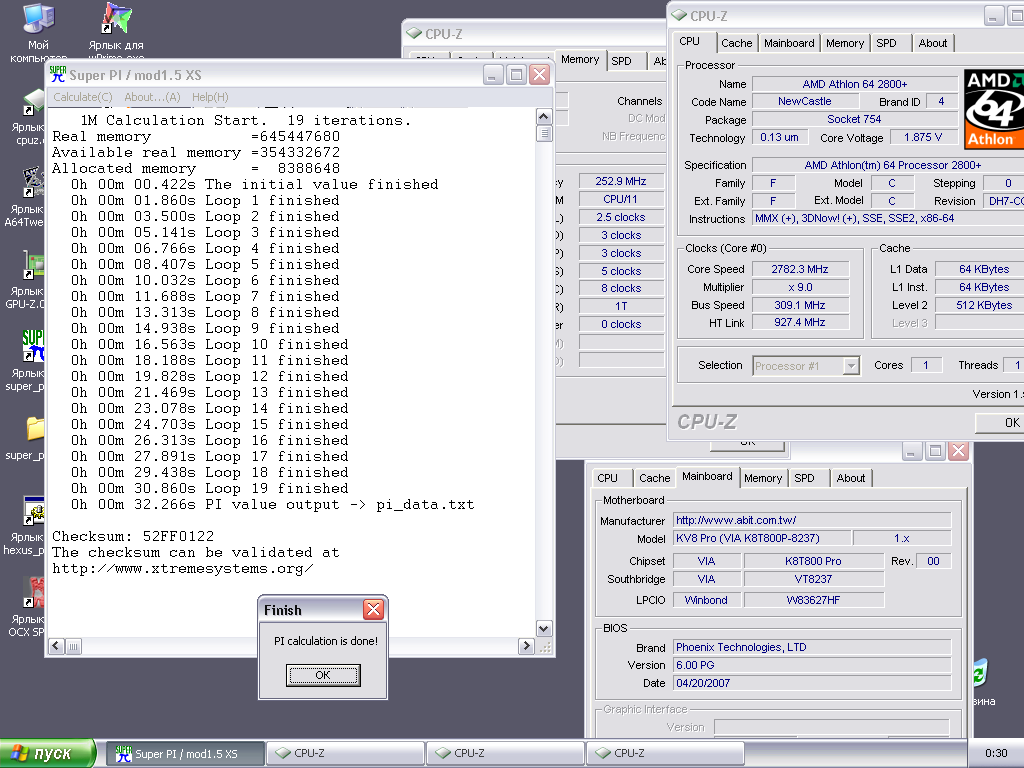Select Cache tab in bottom CPU-Z window

654,478
